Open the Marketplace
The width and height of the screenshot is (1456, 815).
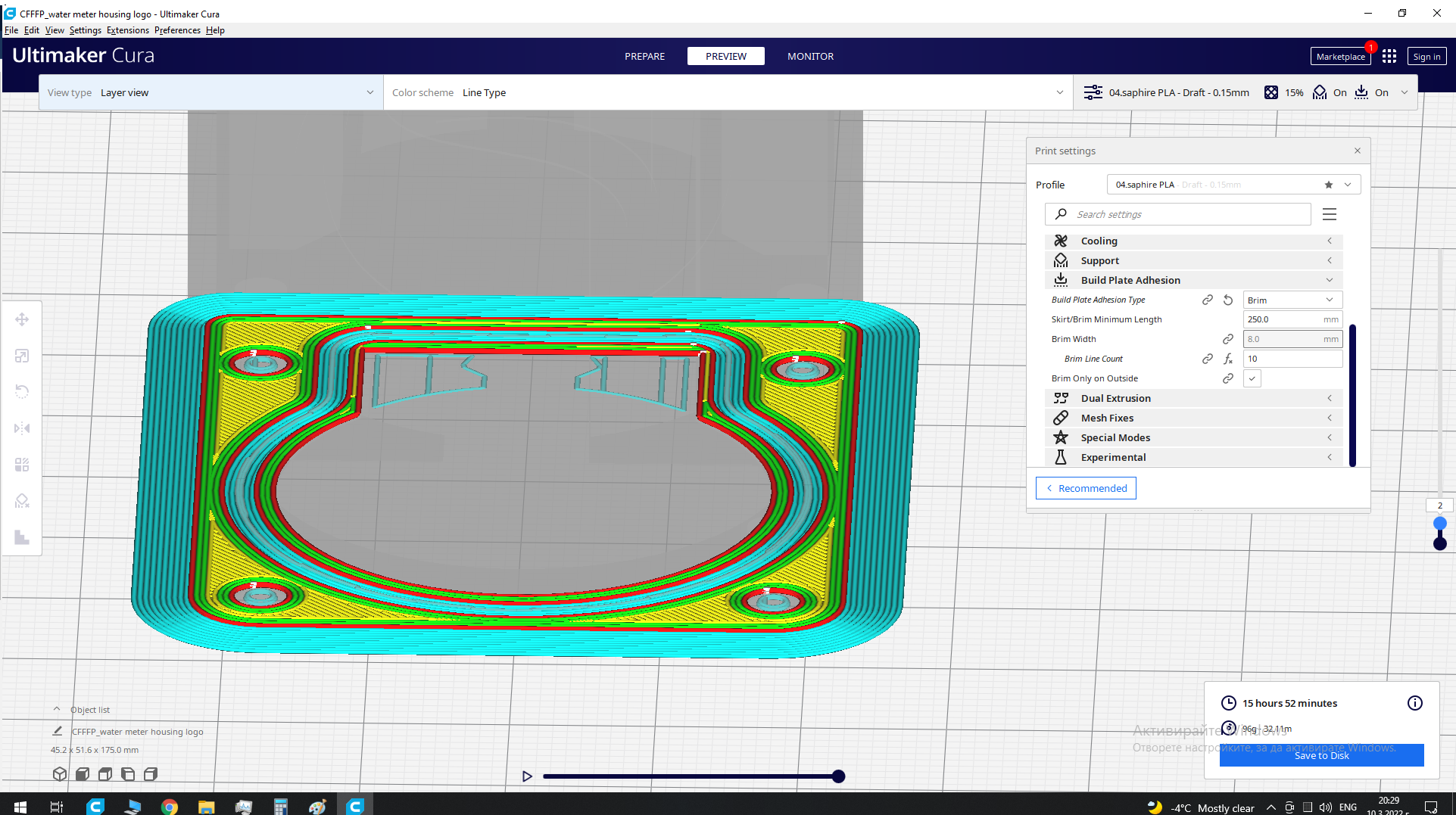(1340, 57)
